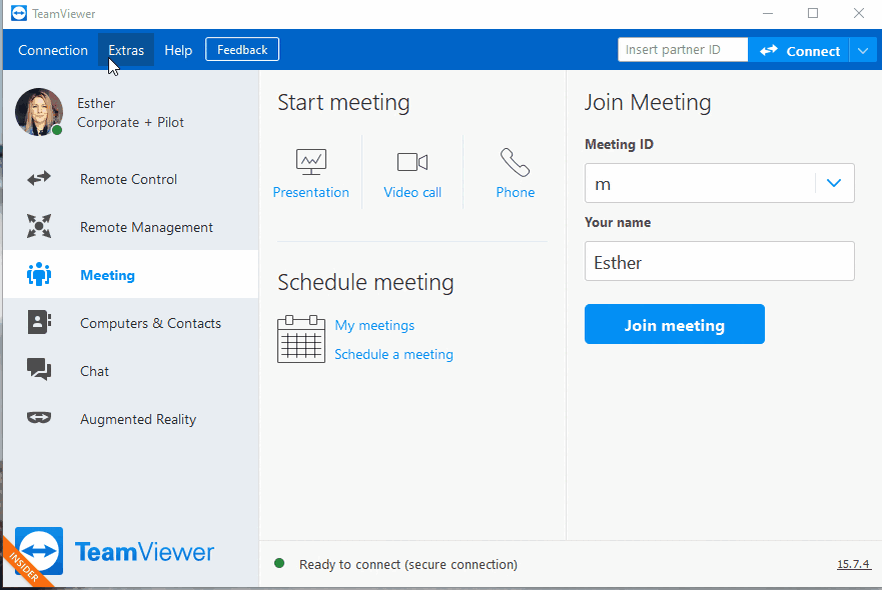The image size is (882, 590).
Task: Open the Help menu
Action: pos(178,50)
